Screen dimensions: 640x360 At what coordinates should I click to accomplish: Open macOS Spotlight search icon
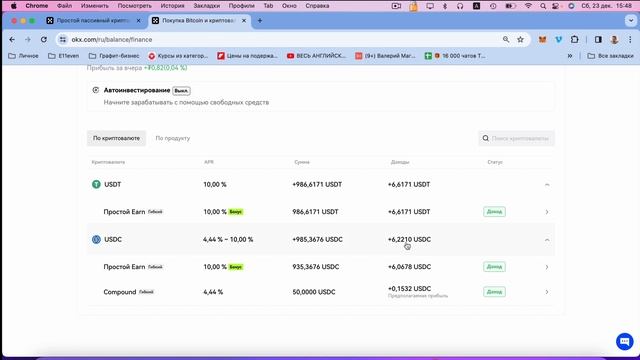542,6
